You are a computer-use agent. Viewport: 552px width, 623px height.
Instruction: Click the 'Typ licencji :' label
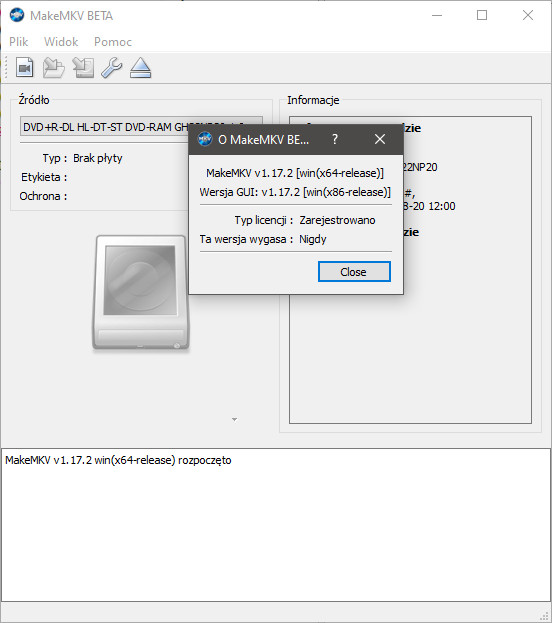(x=264, y=220)
